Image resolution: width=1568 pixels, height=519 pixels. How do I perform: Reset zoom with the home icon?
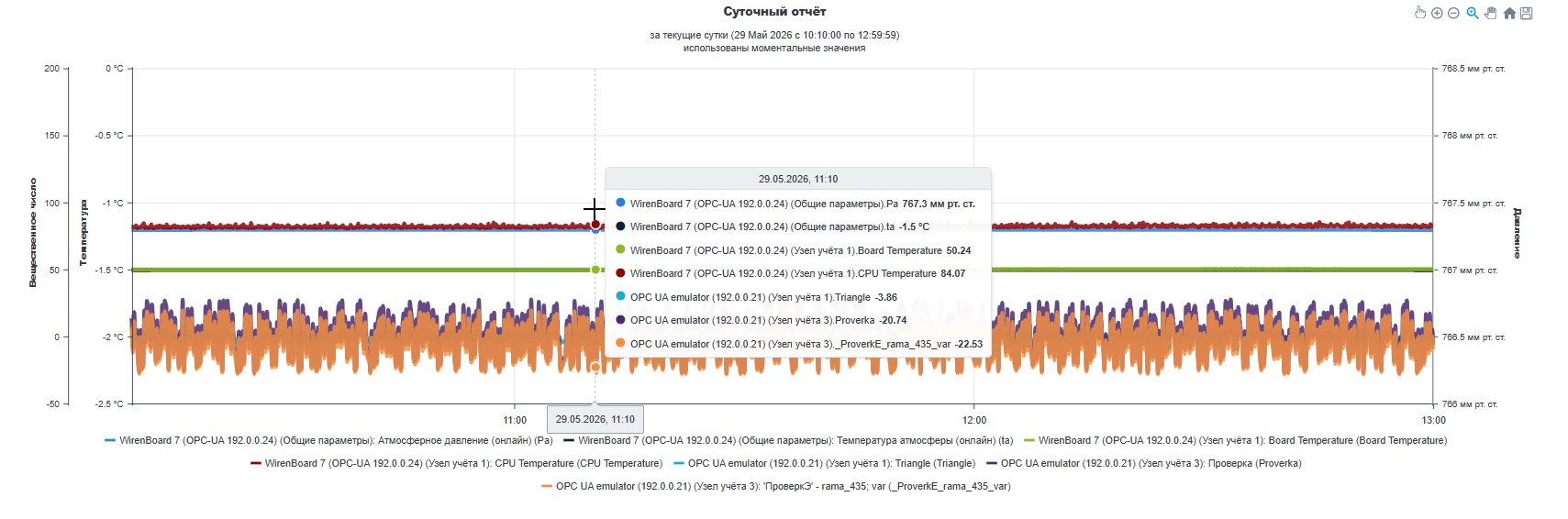click(1509, 13)
